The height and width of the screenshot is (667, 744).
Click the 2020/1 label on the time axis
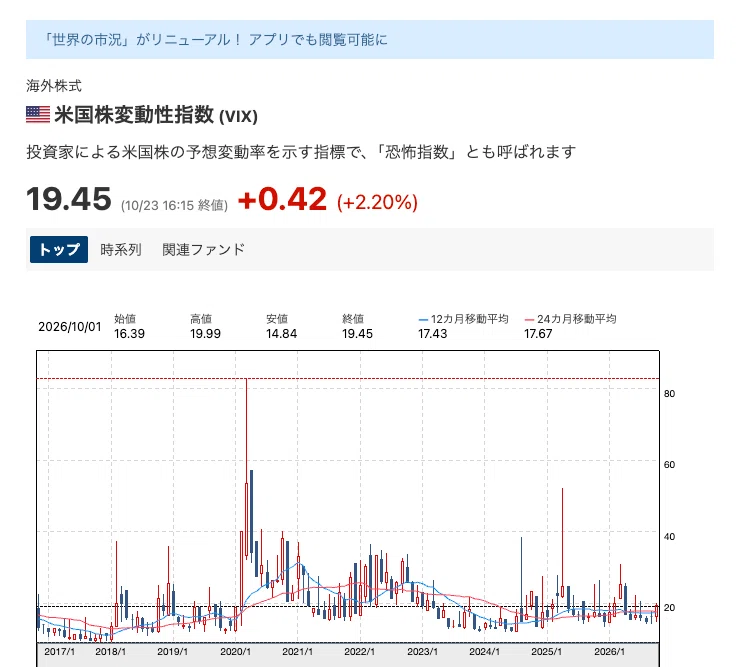235,651
